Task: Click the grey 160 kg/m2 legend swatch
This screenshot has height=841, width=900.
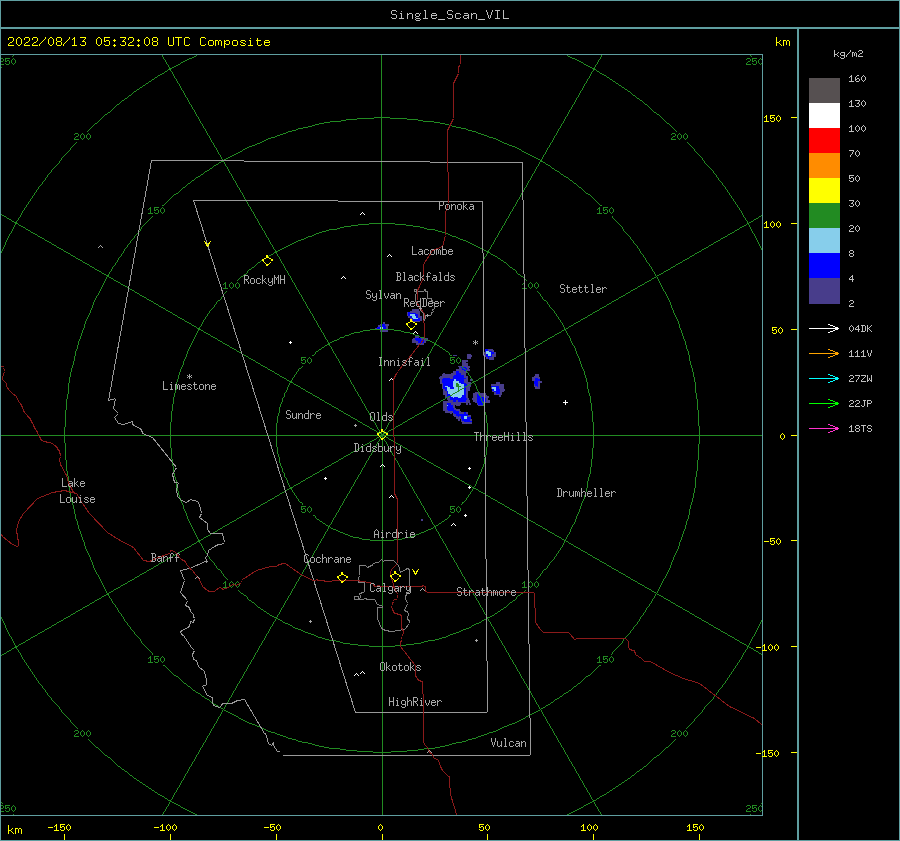Action: tap(824, 91)
